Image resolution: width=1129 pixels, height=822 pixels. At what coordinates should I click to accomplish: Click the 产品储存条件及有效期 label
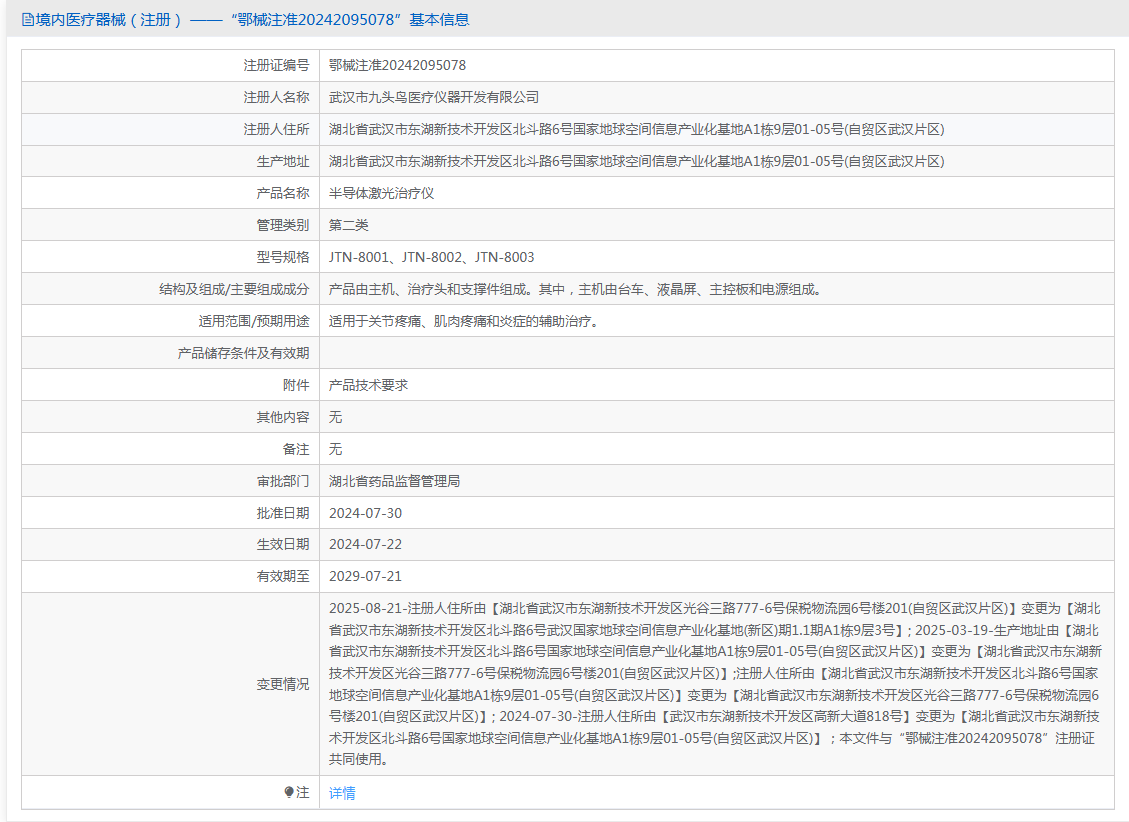243,353
